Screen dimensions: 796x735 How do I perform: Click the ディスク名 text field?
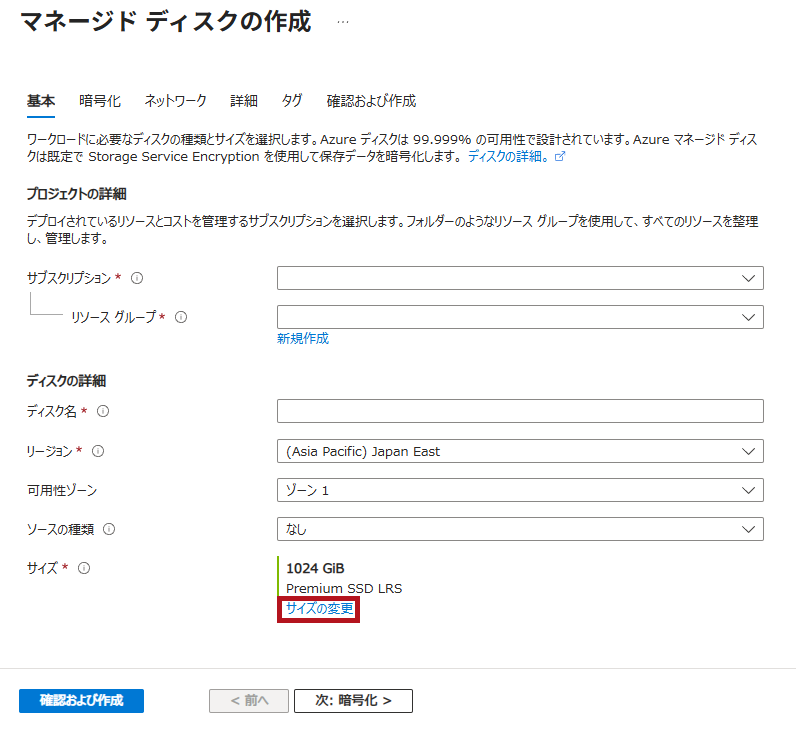pyautogui.click(x=520, y=411)
